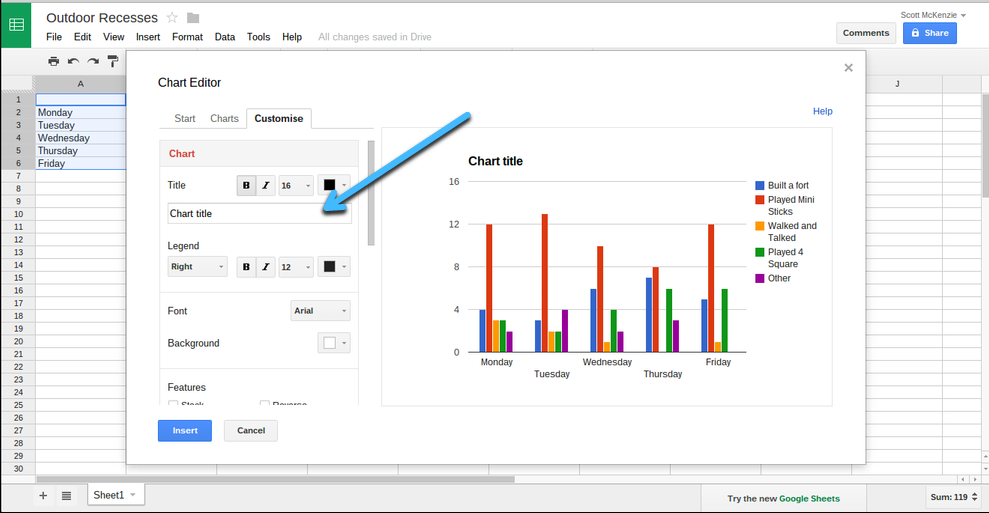Pick the chart background color swatch

pos(334,343)
